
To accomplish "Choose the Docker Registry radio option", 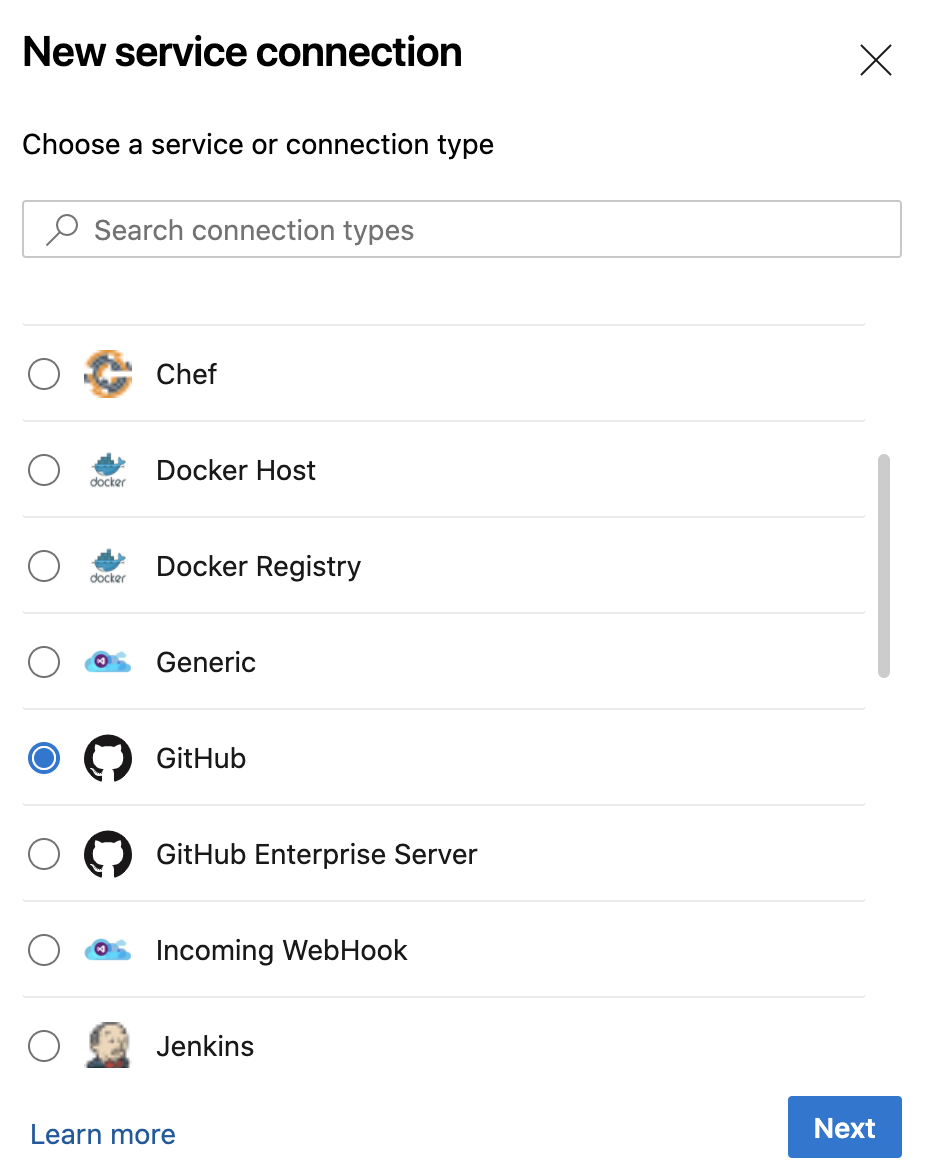I will pos(44,566).
